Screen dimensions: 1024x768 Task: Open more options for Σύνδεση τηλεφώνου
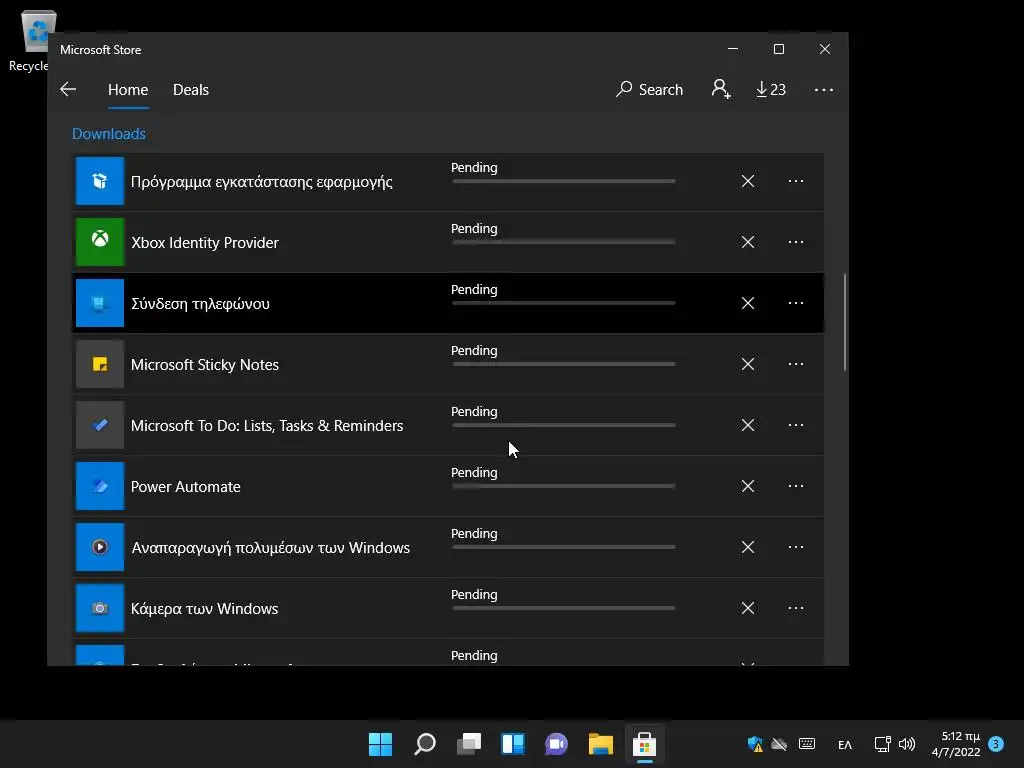tap(795, 303)
